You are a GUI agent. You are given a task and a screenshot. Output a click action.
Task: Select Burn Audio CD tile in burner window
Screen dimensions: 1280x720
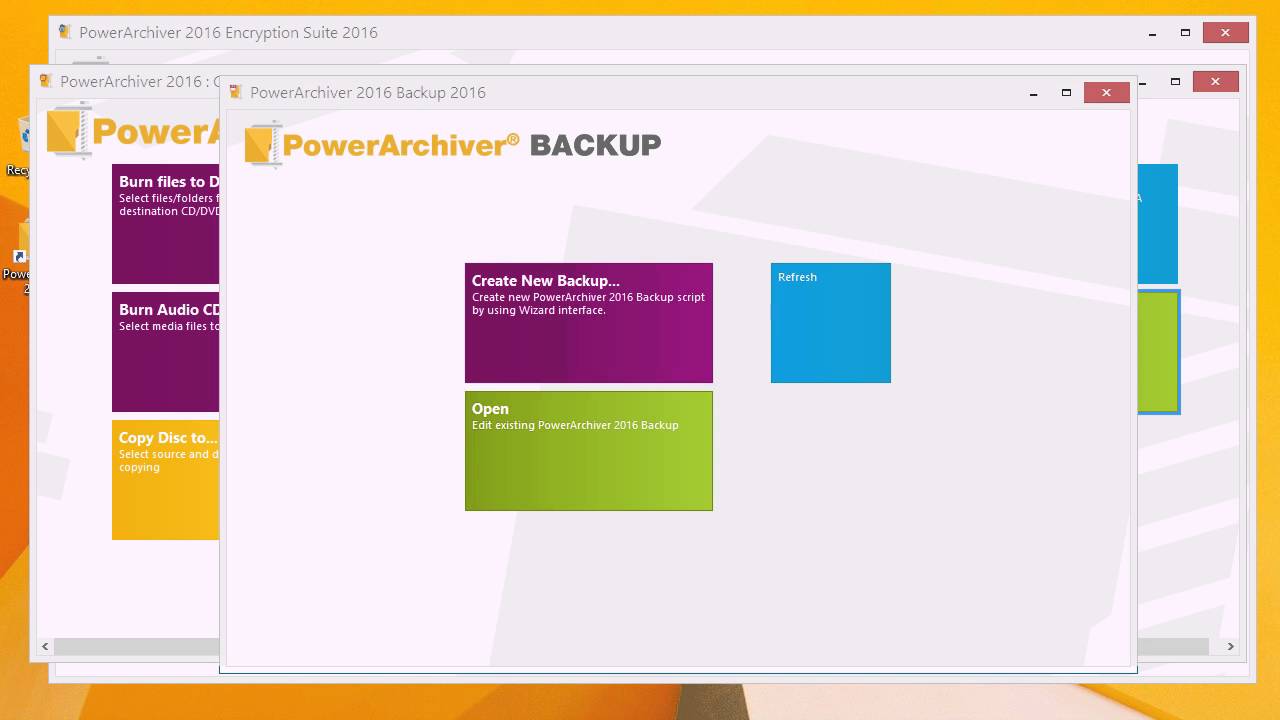tap(166, 352)
